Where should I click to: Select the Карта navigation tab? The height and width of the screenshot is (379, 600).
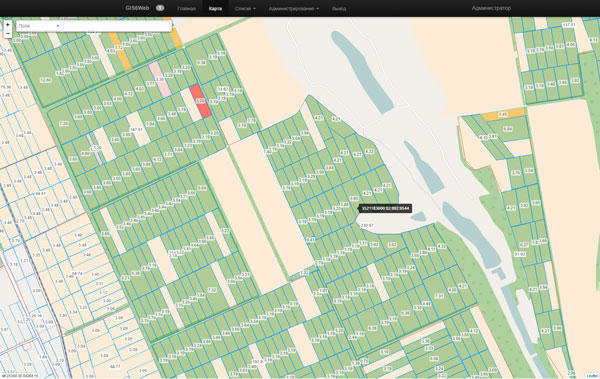(215, 8)
